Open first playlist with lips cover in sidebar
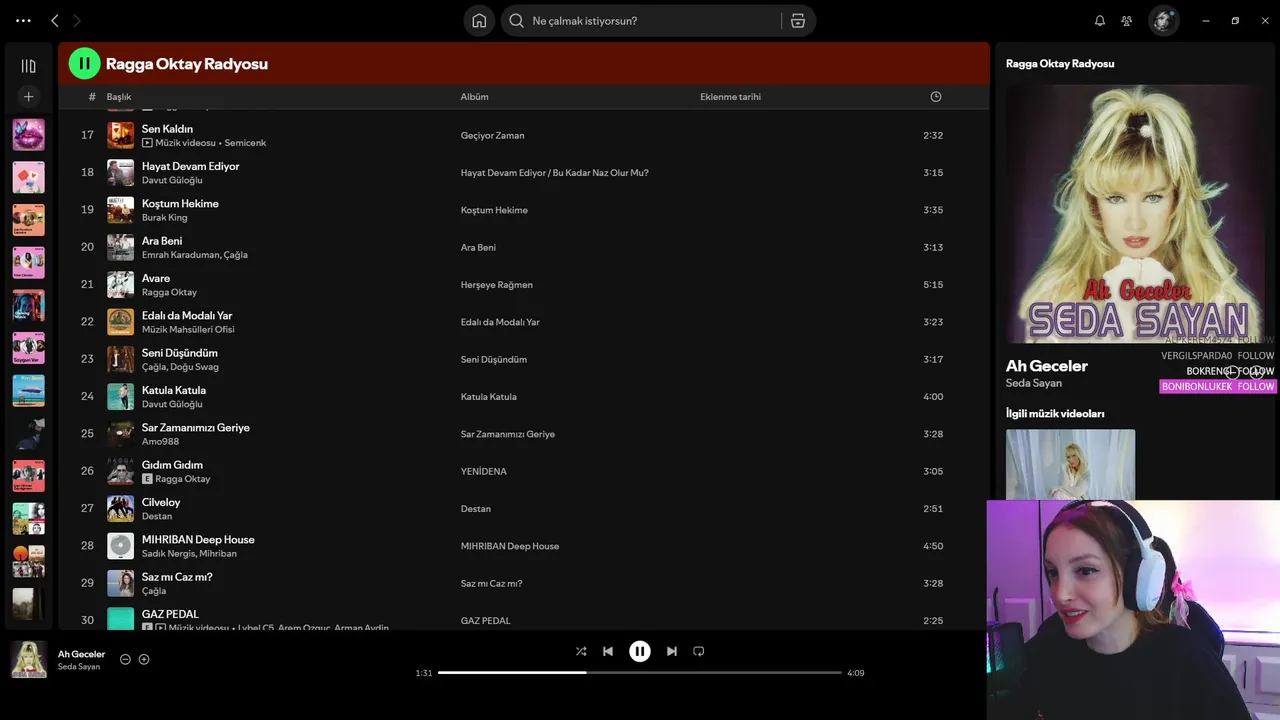Image resolution: width=1280 pixels, height=720 pixels. (28, 135)
